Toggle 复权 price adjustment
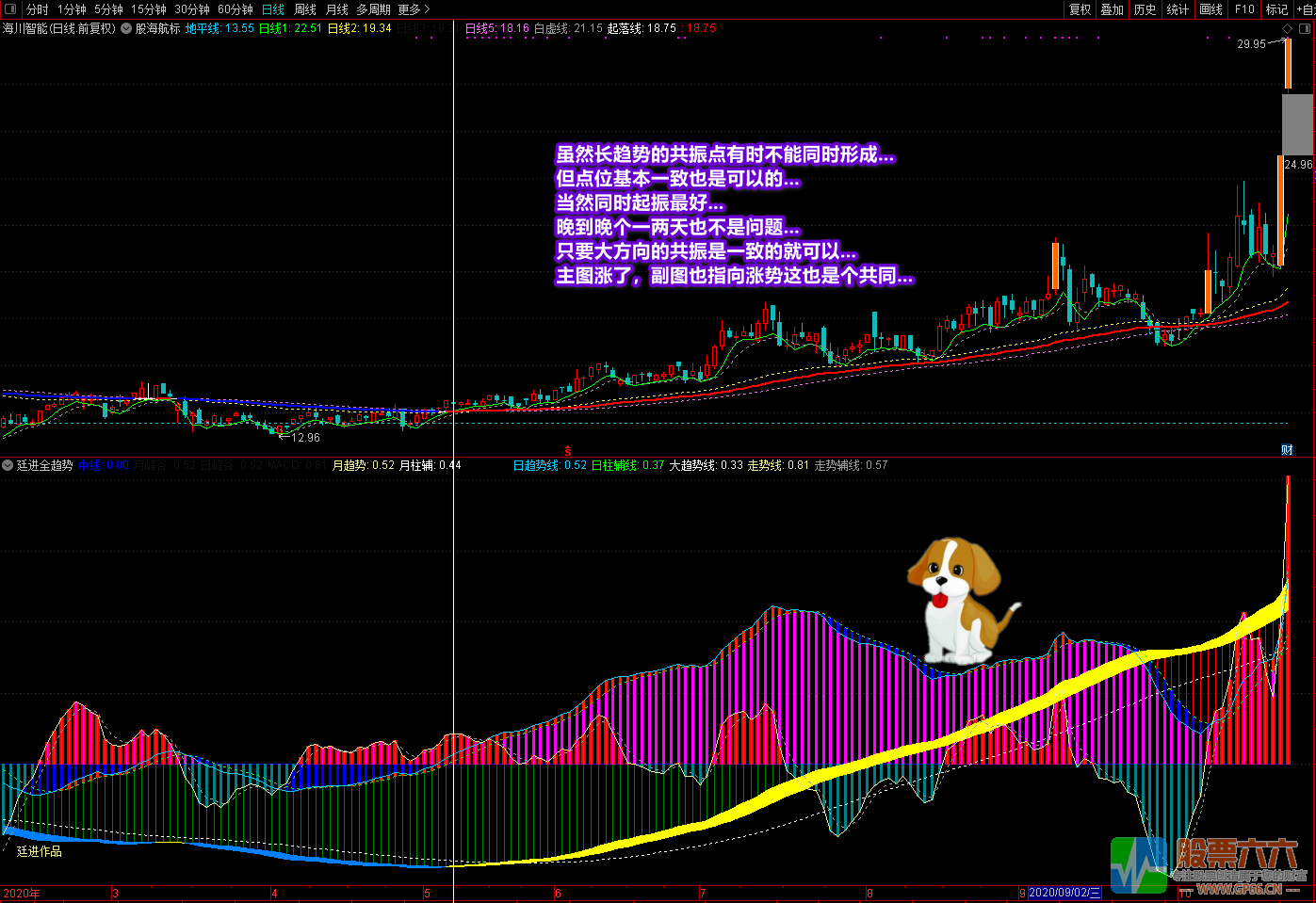The height and width of the screenshot is (903, 1316). pos(1080,9)
